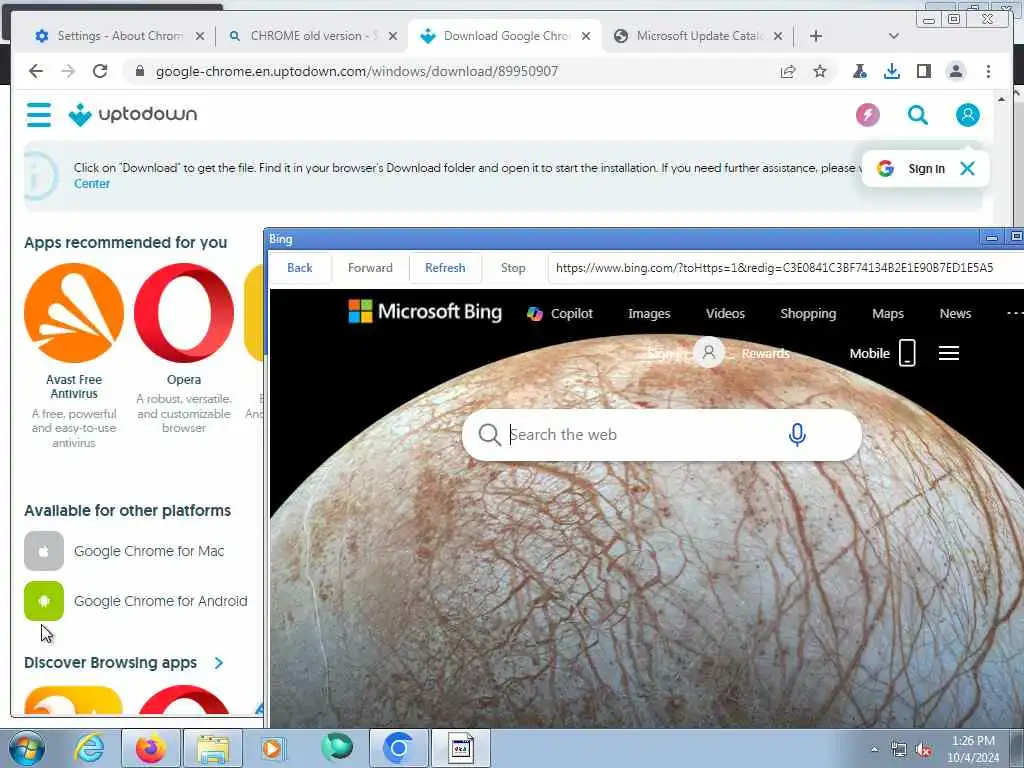This screenshot has height=768, width=1024.
Task: Open Avast Free Antivirus app icon
Action: 74,313
